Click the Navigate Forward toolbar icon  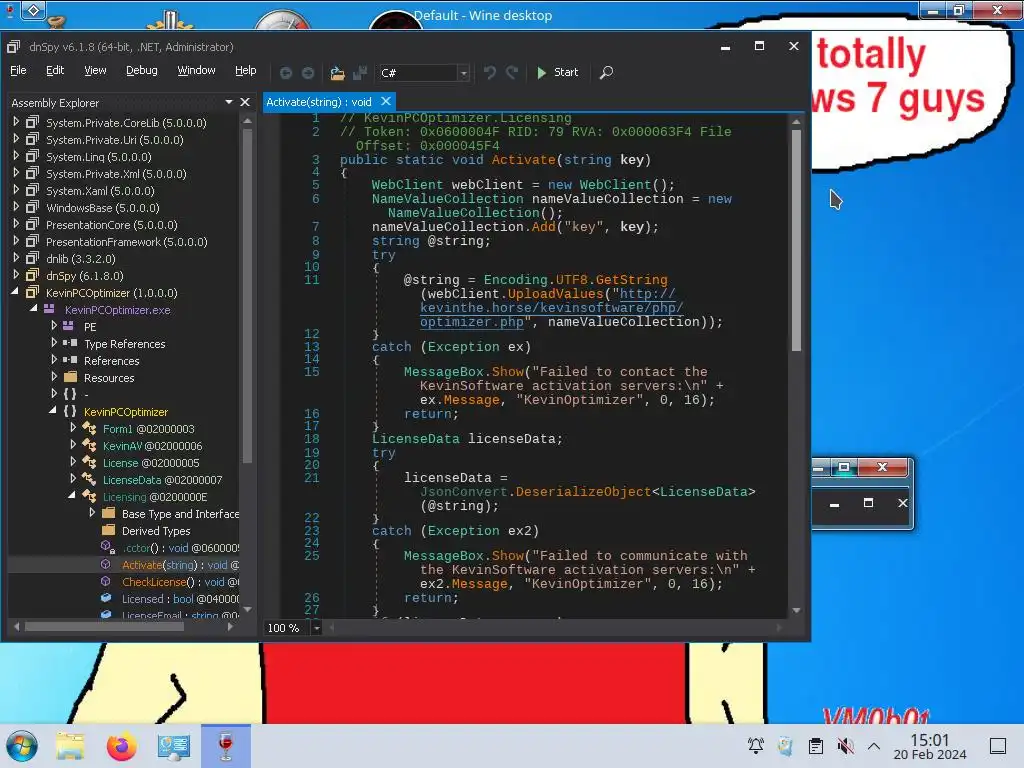(x=308, y=72)
